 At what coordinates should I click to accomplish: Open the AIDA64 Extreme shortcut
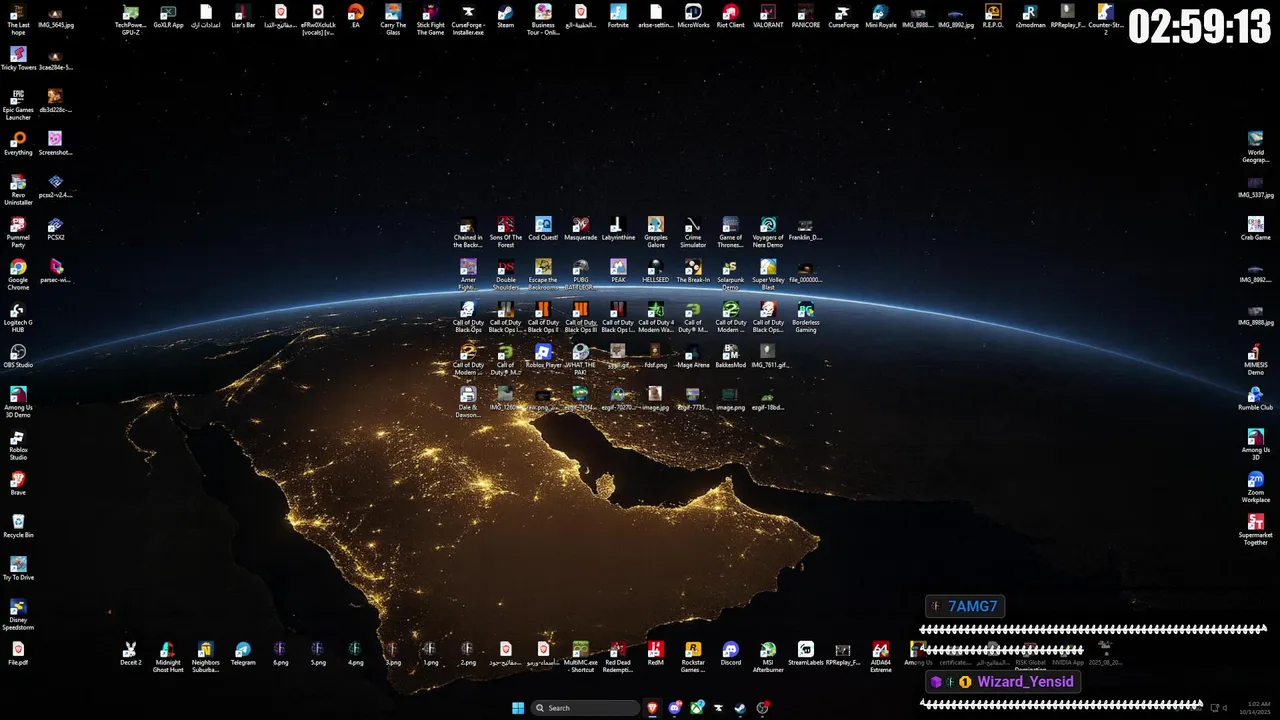881,657
